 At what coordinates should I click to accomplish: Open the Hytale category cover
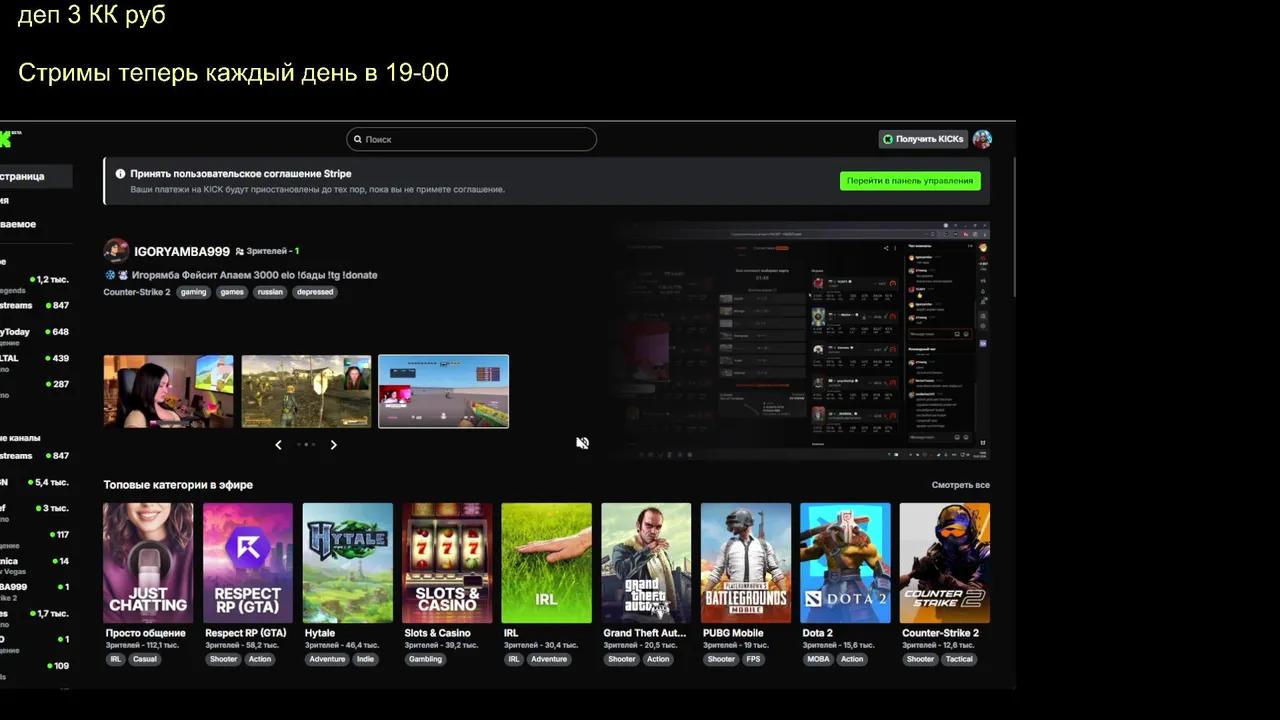point(348,562)
